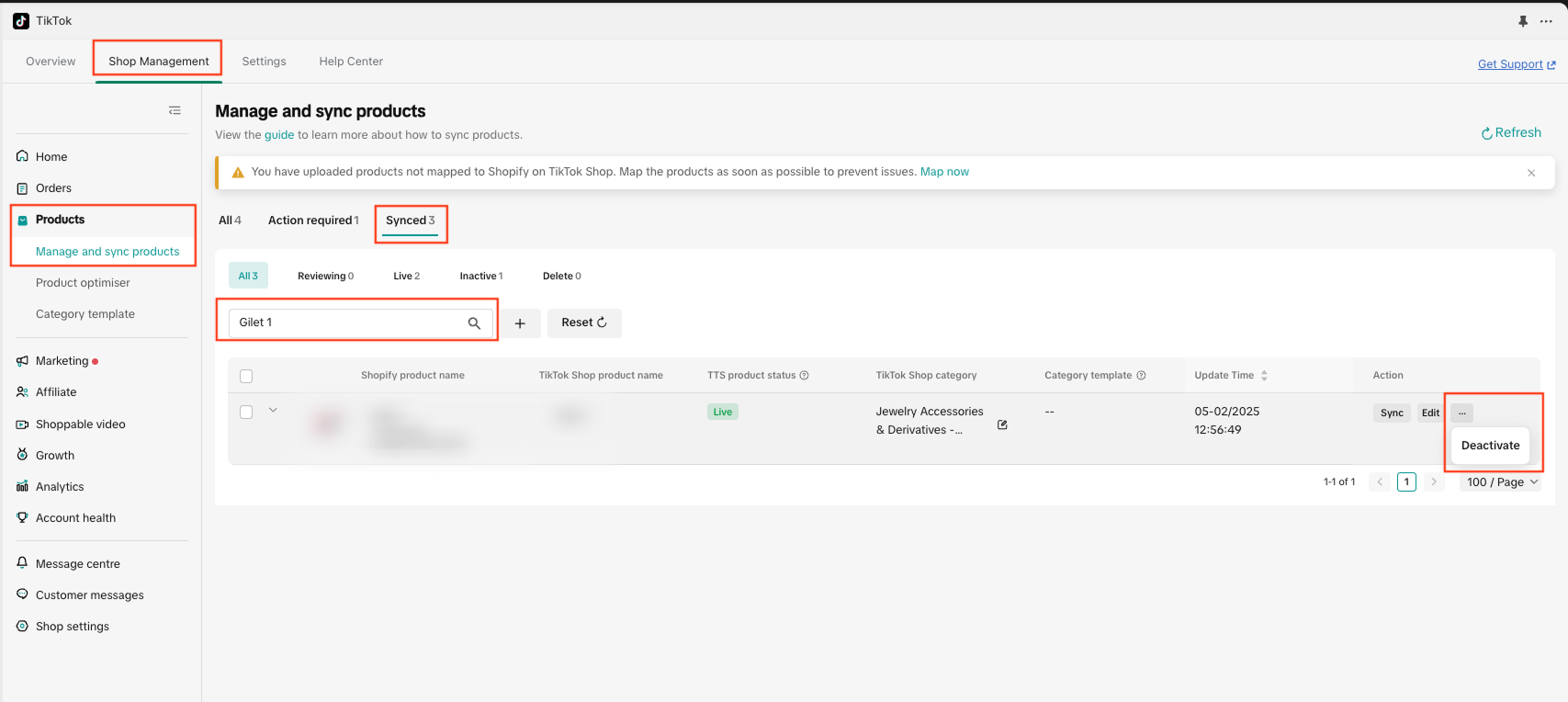Open the 100 / Page dropdown
This screenshot has height=702, width=1568.
(1501, 481)
